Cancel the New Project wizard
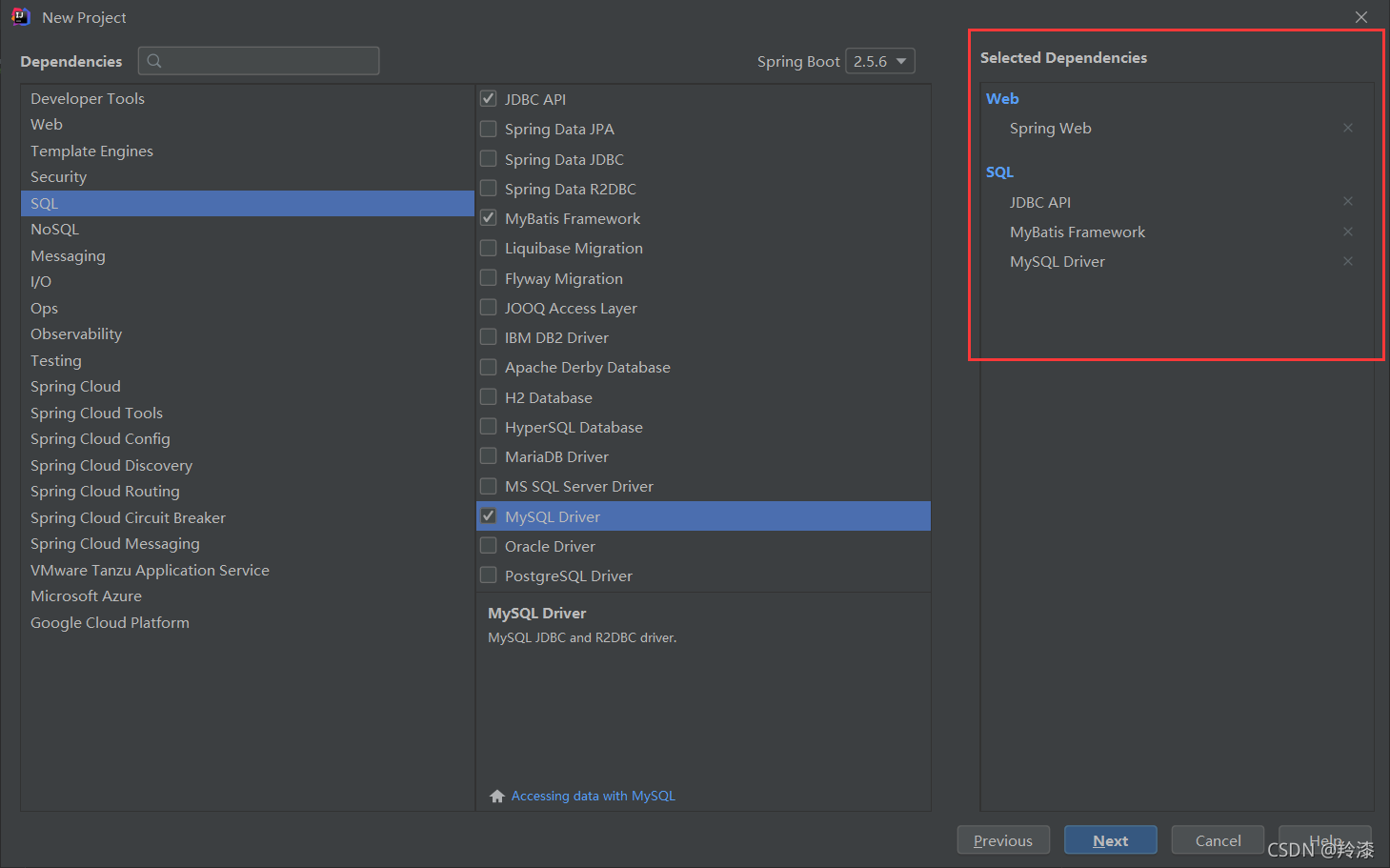This screenshot has width=1390, height=868. tap(1218, 840)
